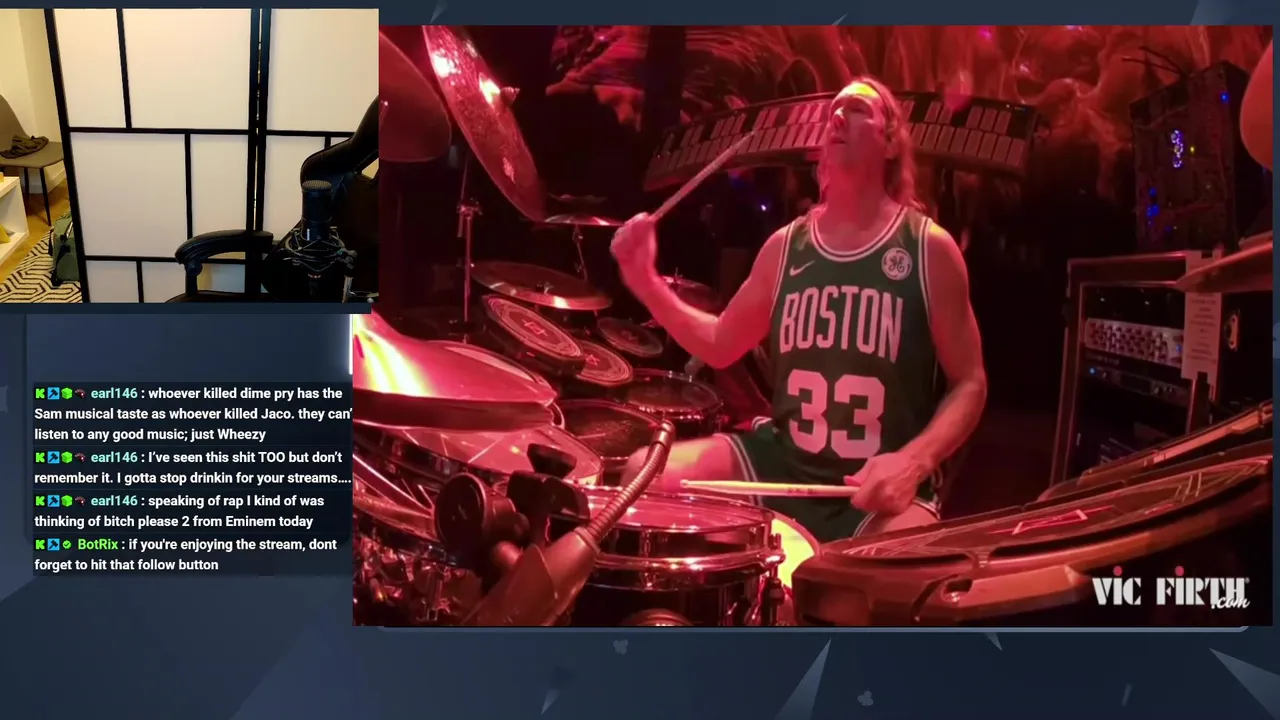
Task: Click blue hammer badge beside BotRix
Action: tap(53, 545)
